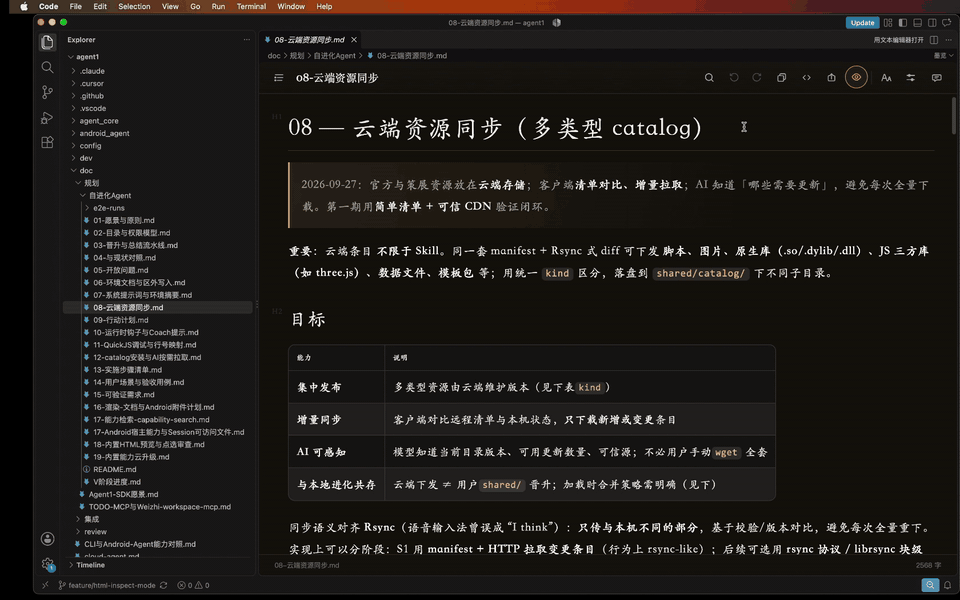Click the share/export icon in markdown toolbar
Viewport: 960px width, 600px height.
click(831, 78)
